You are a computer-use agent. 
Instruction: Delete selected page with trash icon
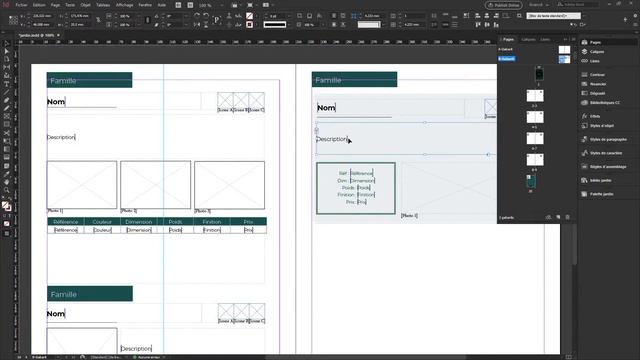click(567, 218)
